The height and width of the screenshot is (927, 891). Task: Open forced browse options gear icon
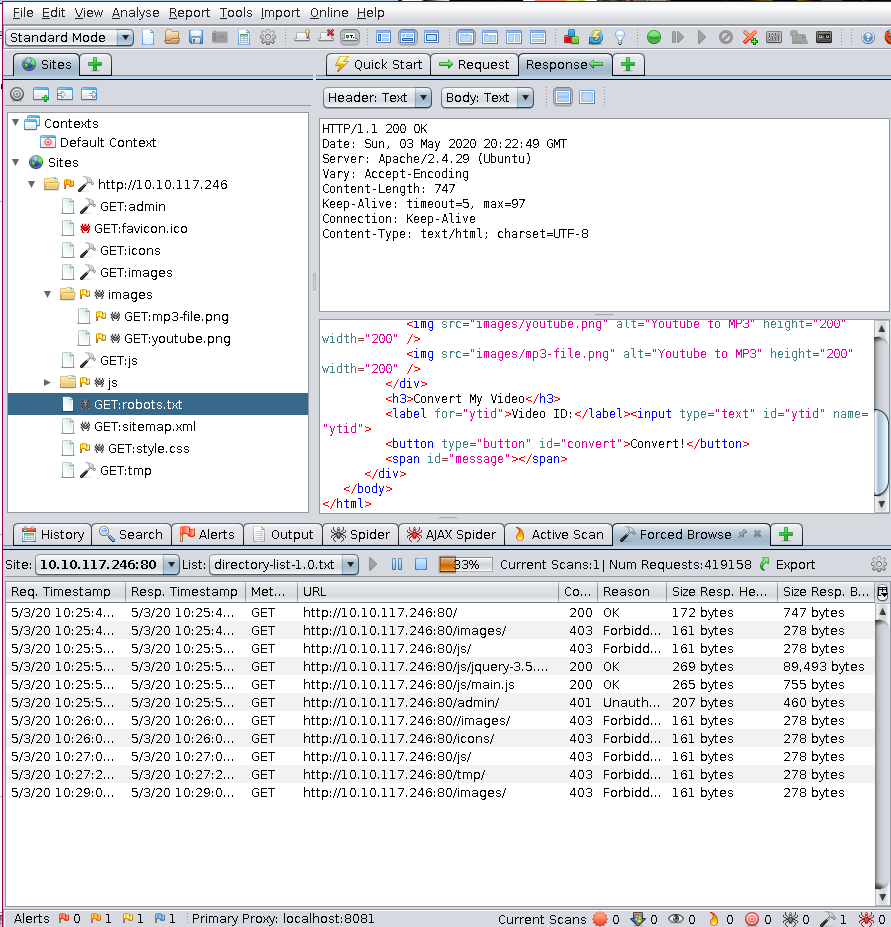pos(878,564)
